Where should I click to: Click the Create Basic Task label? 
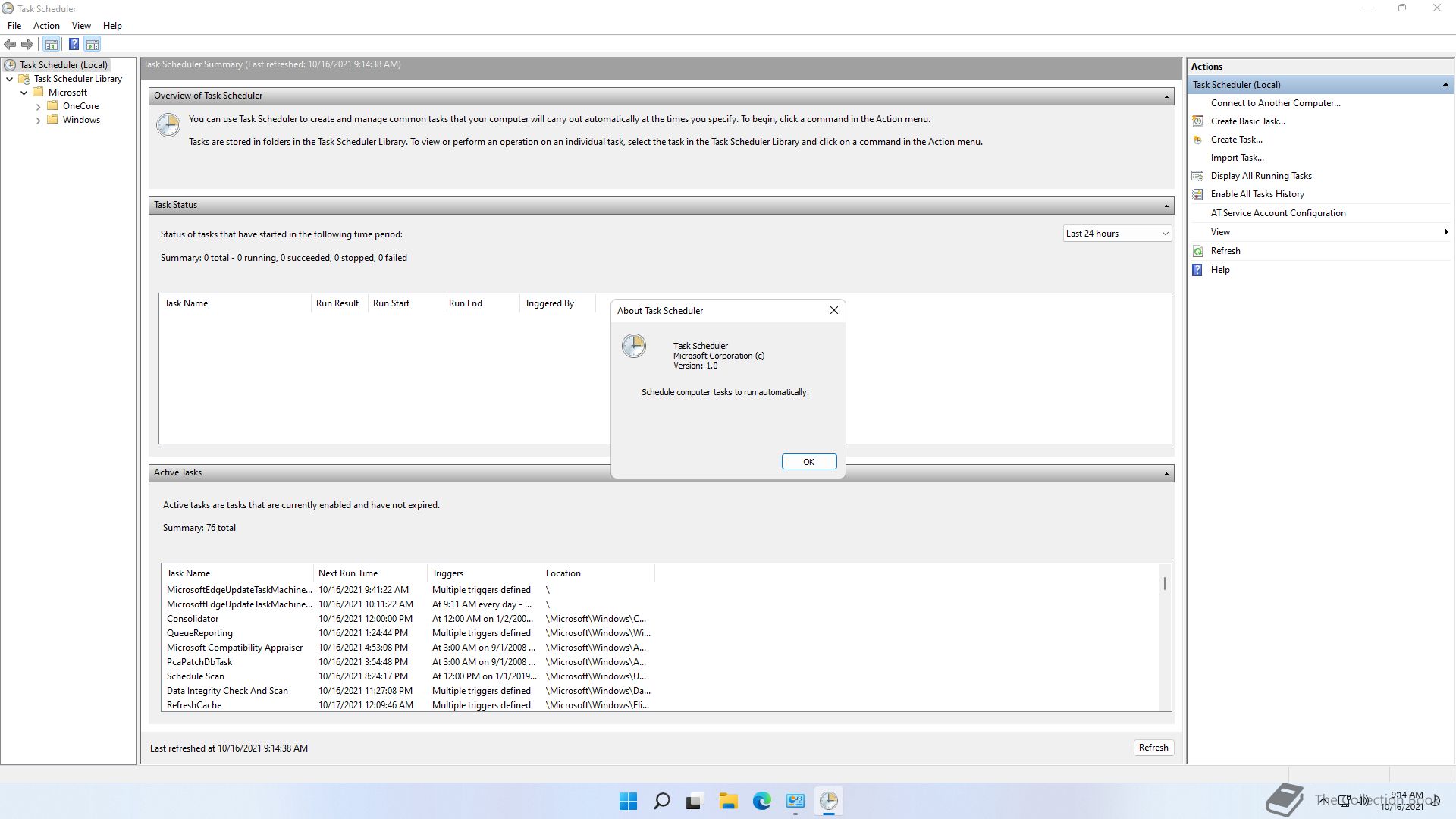(x=1247, y=121)
